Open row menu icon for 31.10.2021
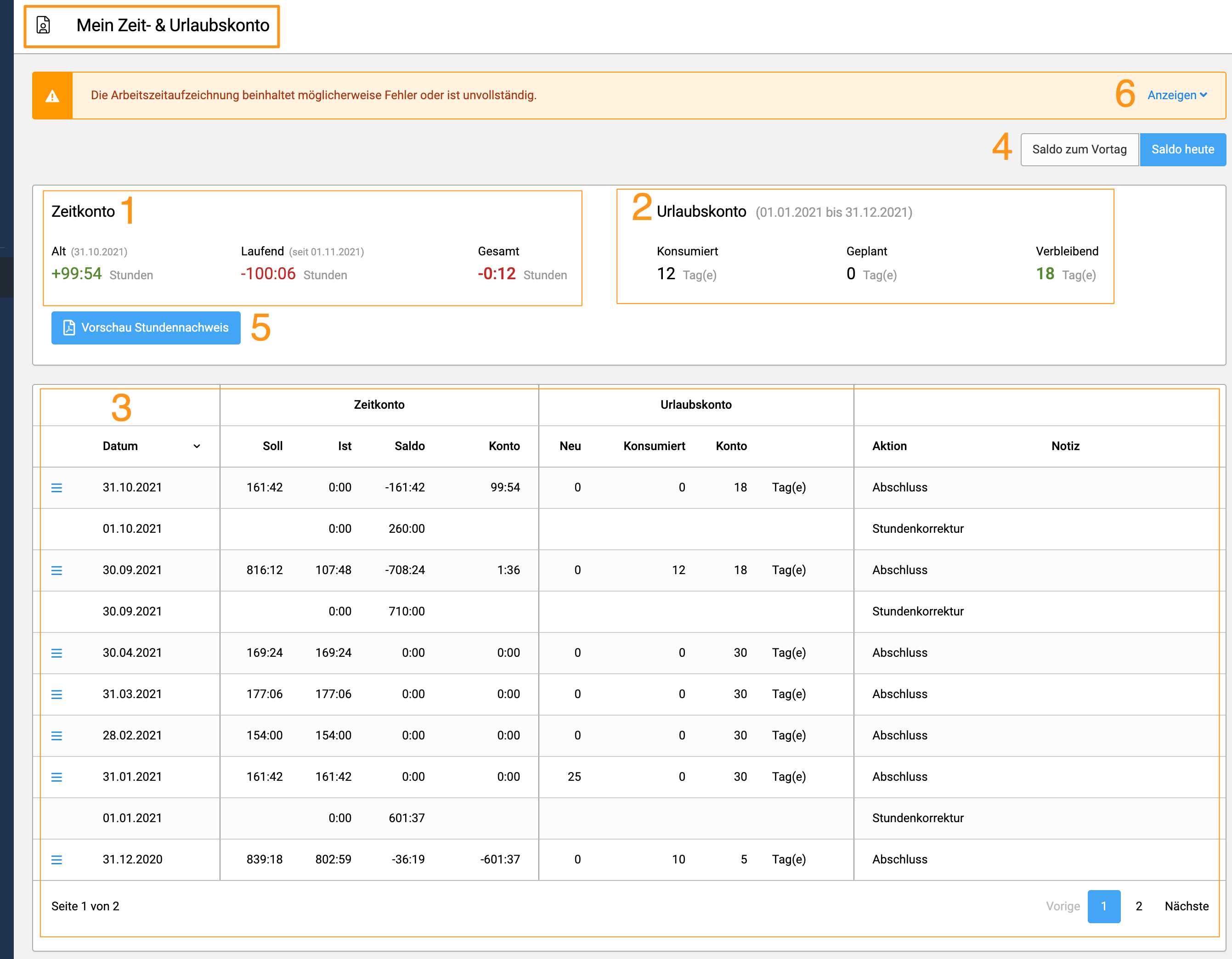Image resolution: width=1232 pixels, height=959 pixels. pyautogui.click(x=57, y=488)
